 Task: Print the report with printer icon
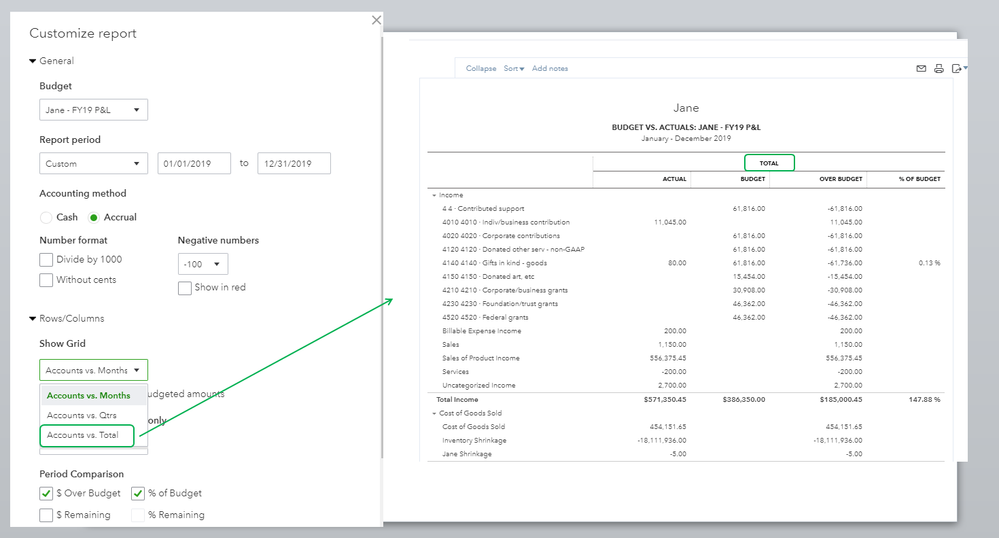click(x=938, y=68)
